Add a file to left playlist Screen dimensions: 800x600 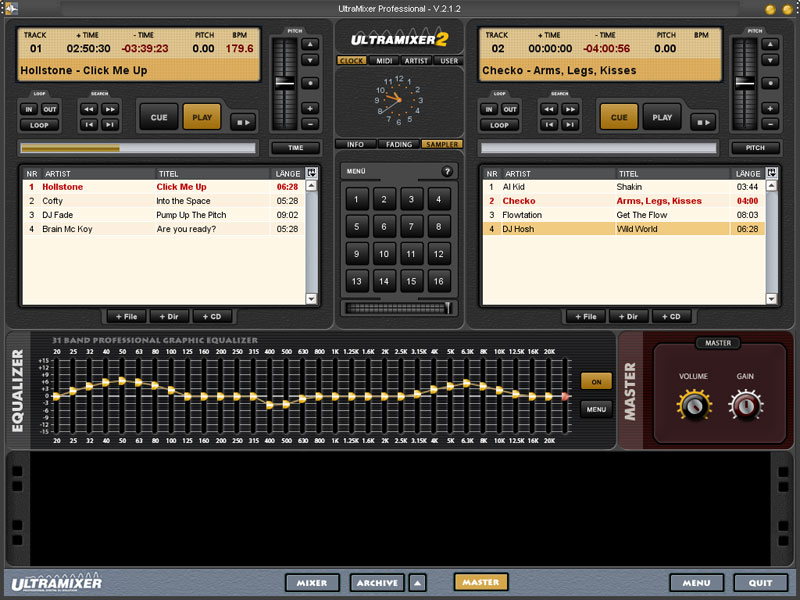(127, 317)
